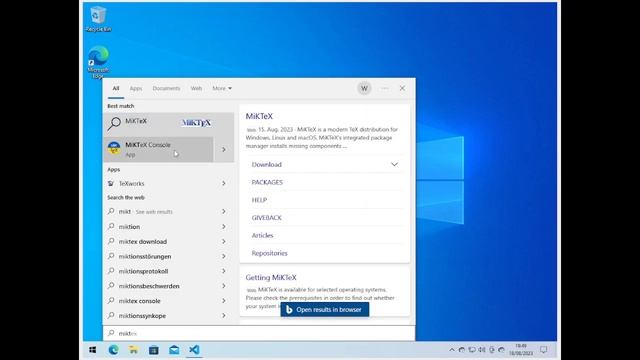Click the MiKTeX Console app icon
640x360 pixels.
(114, 148)
